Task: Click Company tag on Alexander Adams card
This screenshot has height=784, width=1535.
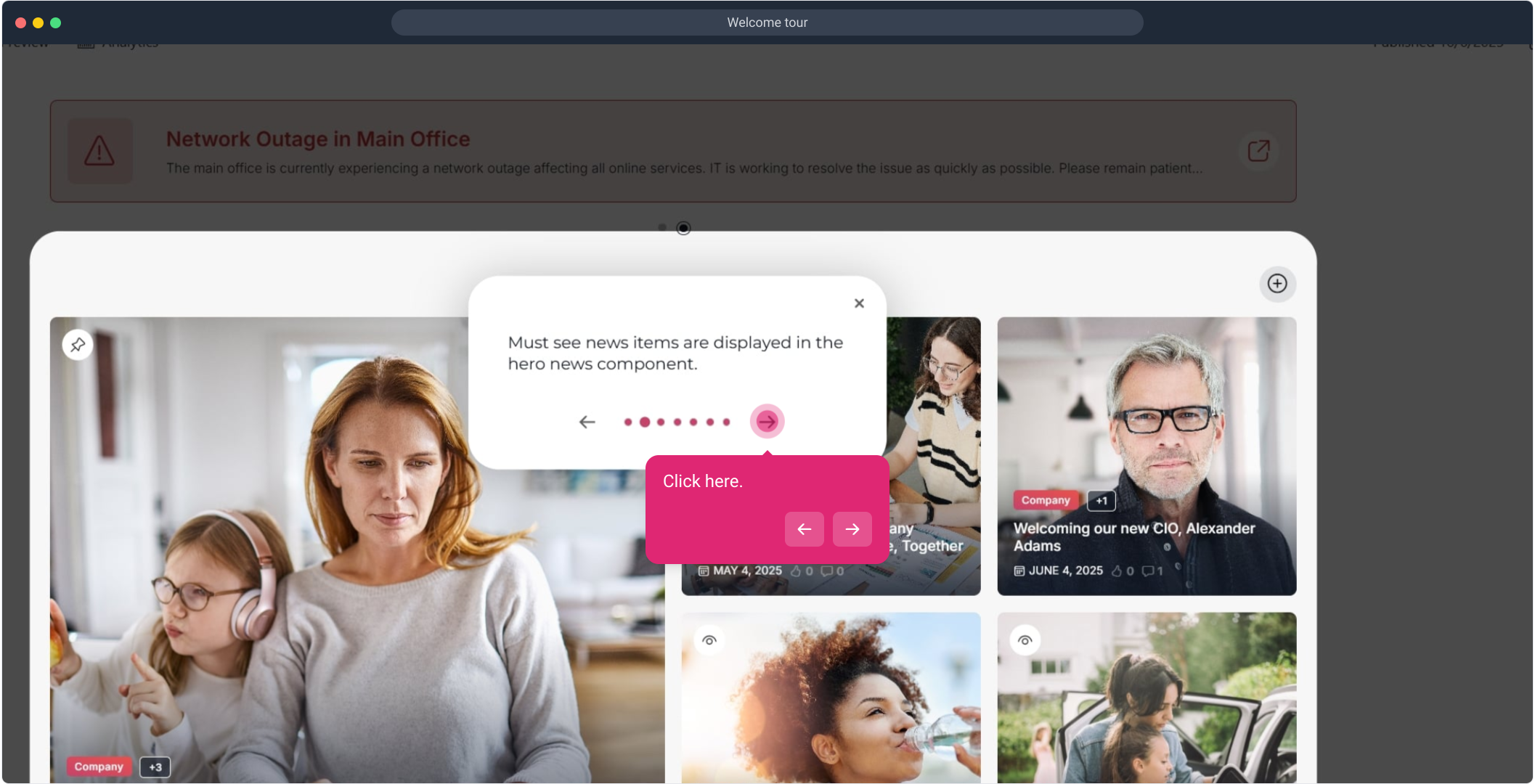Action: coord(1046,500)
